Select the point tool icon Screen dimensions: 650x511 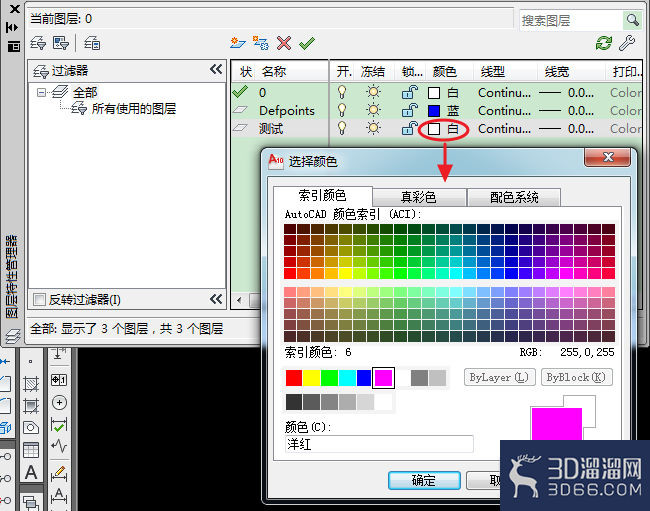[31, 361]
